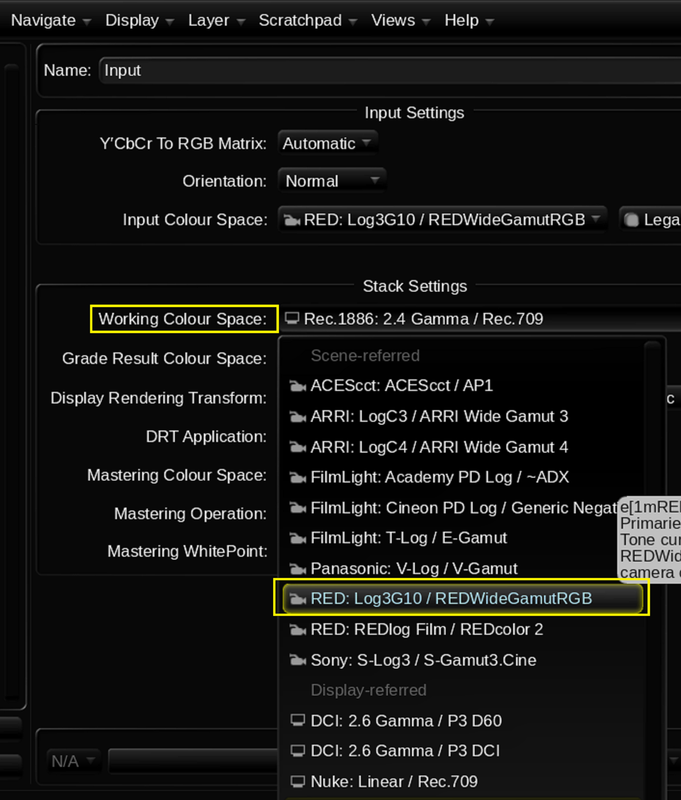Select ACEScct: ACEScct / AP1
Image resolution: width=681 pixels, height=800 pixels.
click(463, 386)
